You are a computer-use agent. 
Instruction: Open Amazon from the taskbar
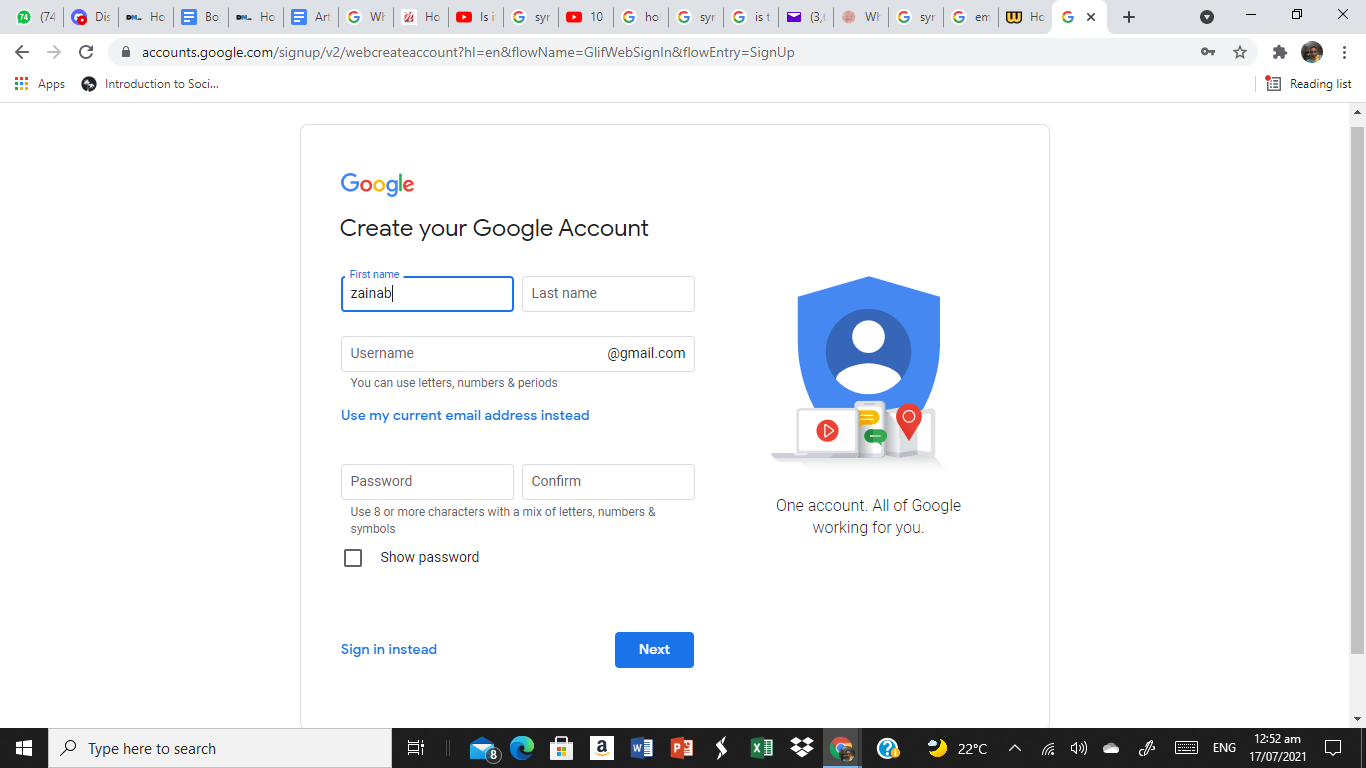(601, 748)
